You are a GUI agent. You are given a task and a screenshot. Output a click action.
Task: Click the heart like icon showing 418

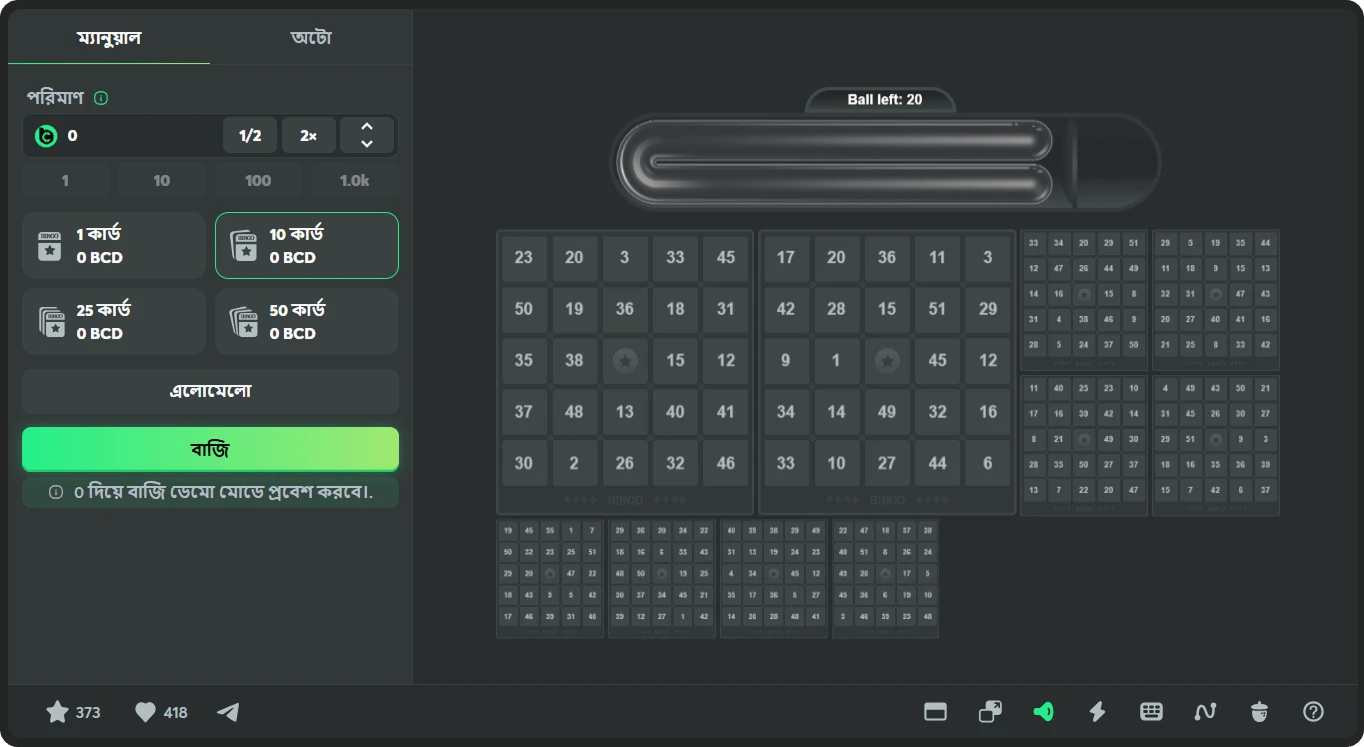tap(146, 712)
